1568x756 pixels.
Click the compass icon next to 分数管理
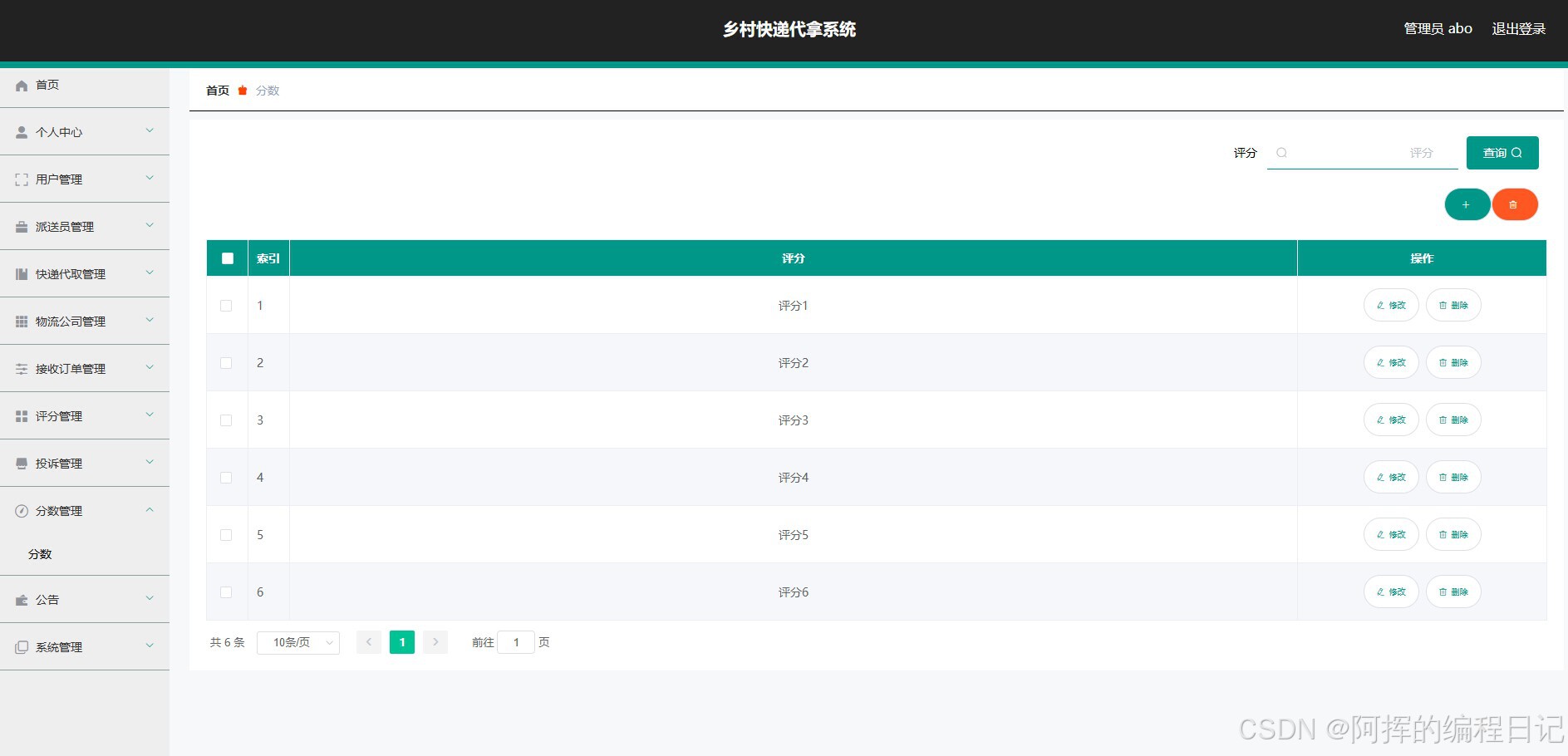[x=22, y=511]
